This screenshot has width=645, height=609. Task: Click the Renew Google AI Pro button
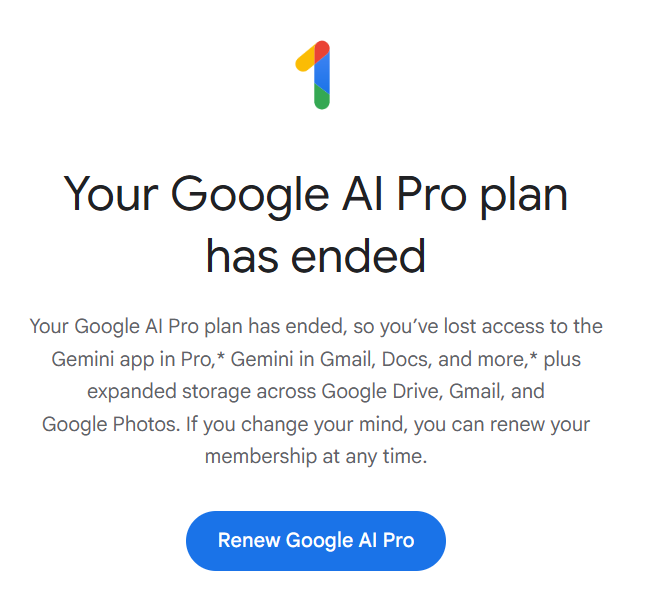(x=316, y=541)
